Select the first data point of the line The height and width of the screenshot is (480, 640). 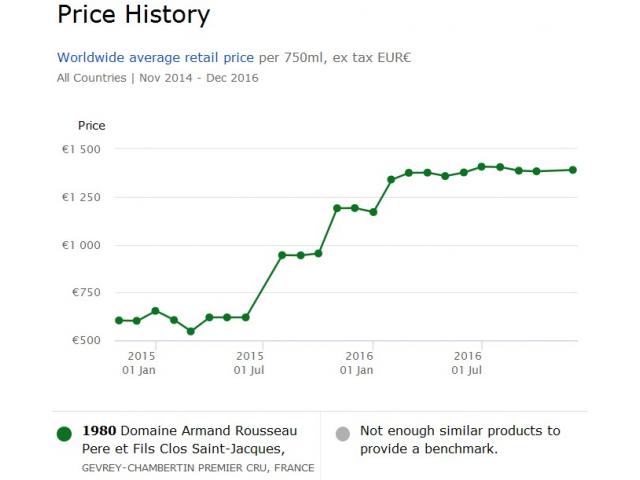tap(119, 320)
